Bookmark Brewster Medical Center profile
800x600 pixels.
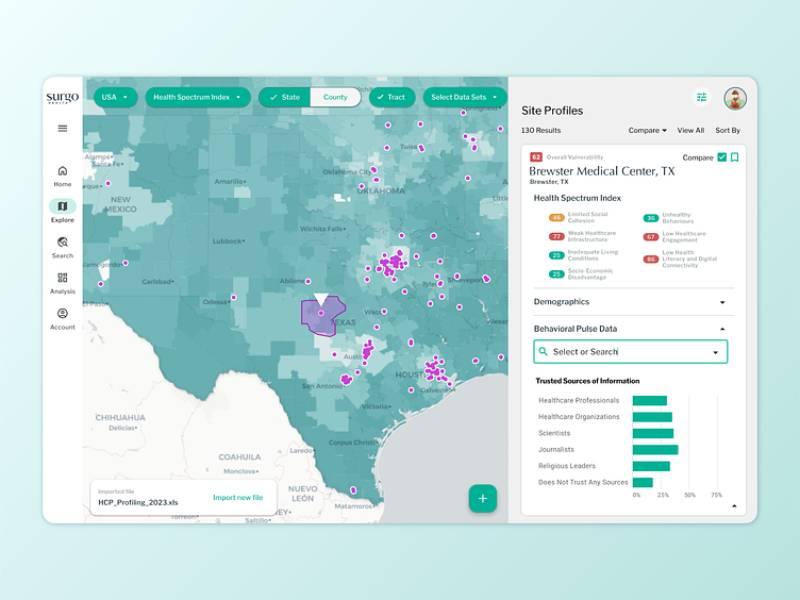[x=735, y=157]
